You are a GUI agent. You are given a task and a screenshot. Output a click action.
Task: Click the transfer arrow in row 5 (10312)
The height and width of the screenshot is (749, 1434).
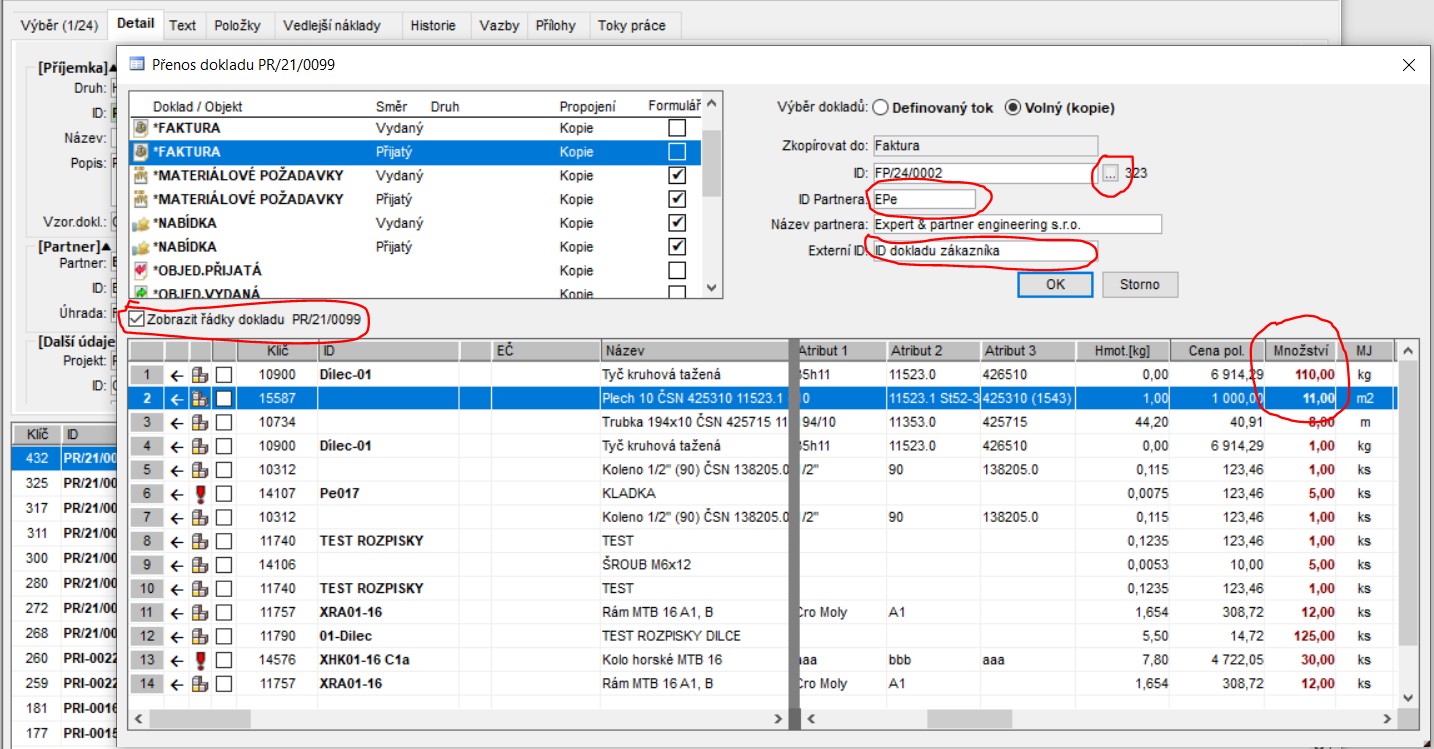pos(177,469)
